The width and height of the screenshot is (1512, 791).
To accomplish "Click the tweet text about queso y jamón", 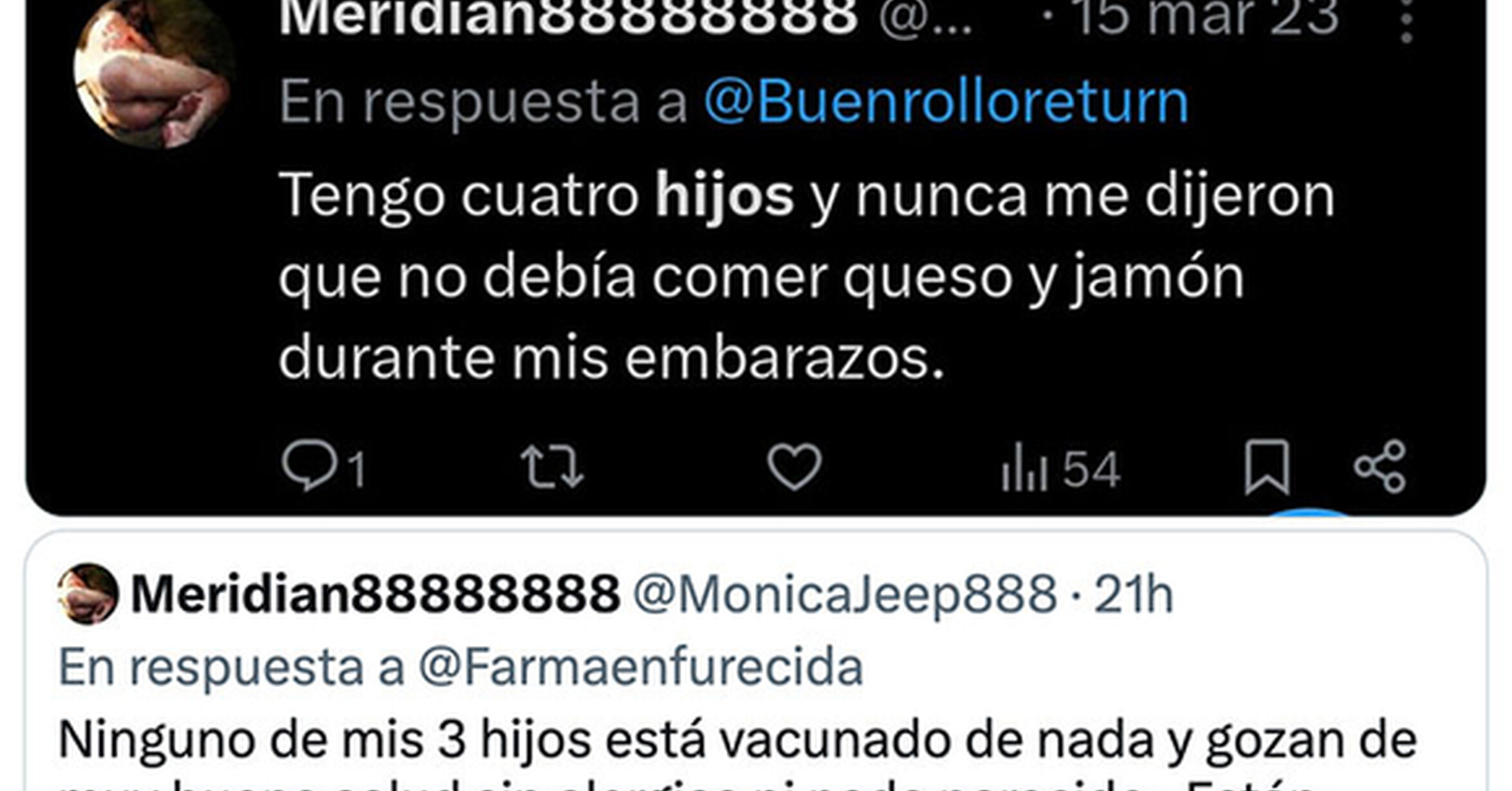I will coord(806,277).
